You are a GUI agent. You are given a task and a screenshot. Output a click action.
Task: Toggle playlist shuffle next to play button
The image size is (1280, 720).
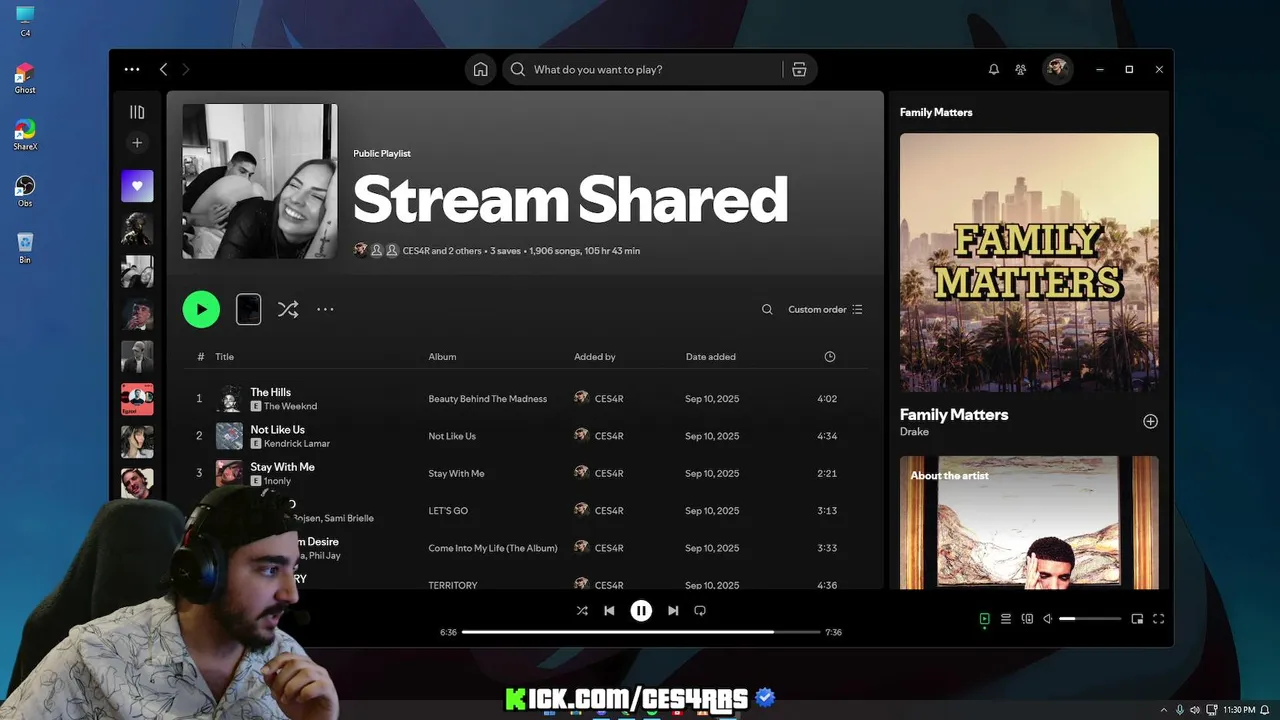(x=288, y=310)
